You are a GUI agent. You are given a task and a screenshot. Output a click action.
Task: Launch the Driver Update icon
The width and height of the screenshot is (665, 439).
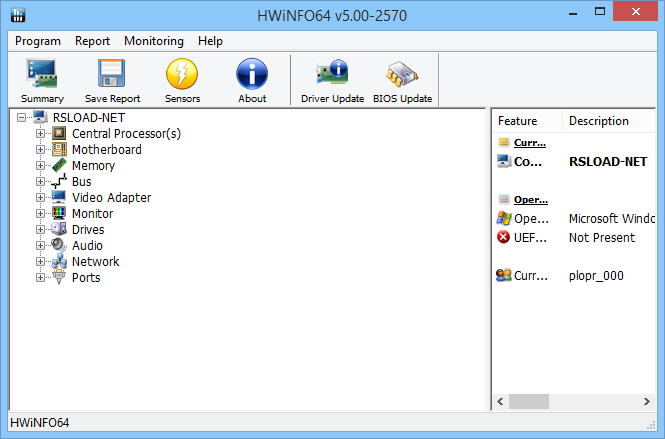tap(332, 73)
